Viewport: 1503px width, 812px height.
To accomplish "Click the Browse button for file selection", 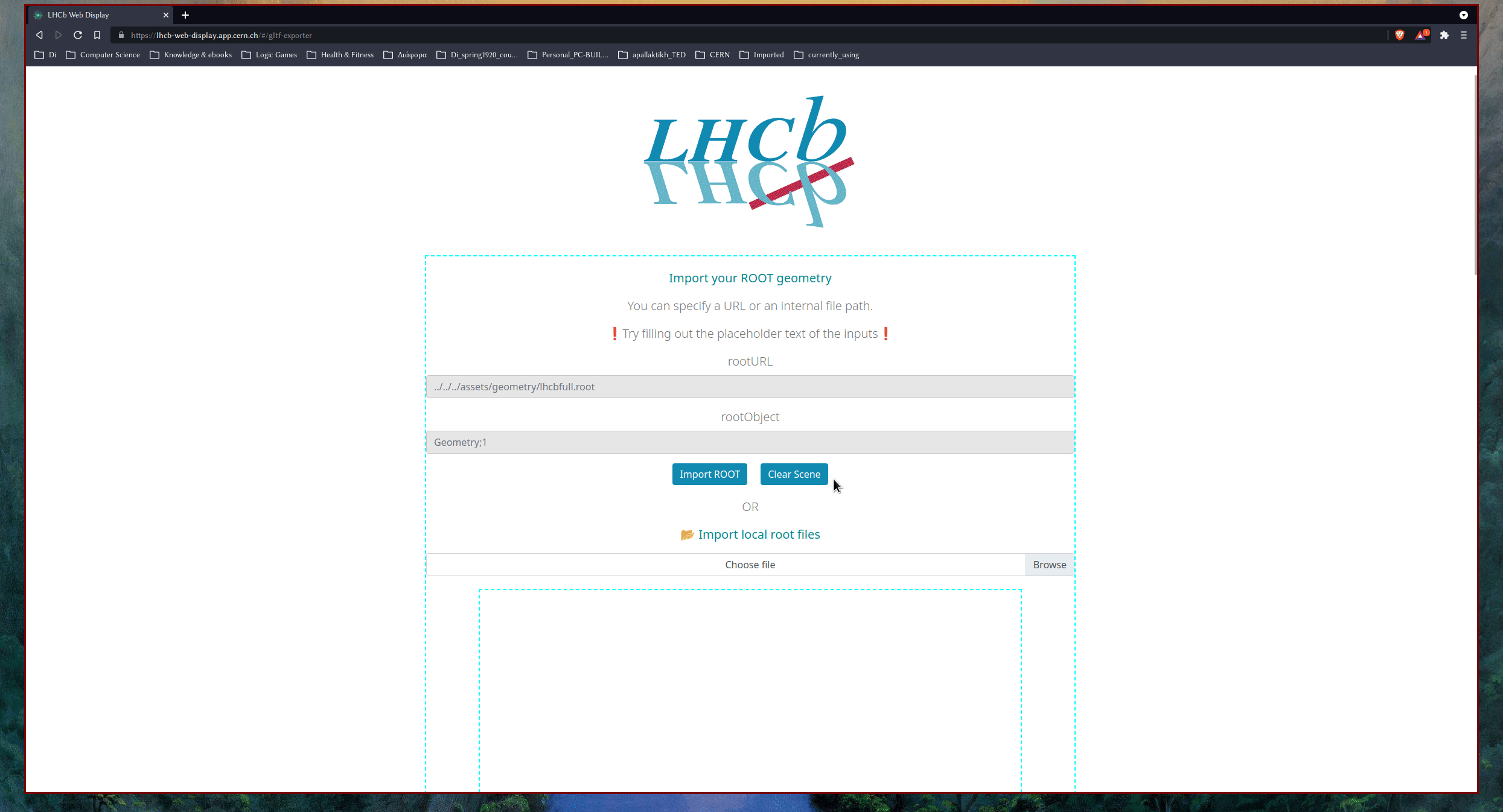I will (1050, 564).
